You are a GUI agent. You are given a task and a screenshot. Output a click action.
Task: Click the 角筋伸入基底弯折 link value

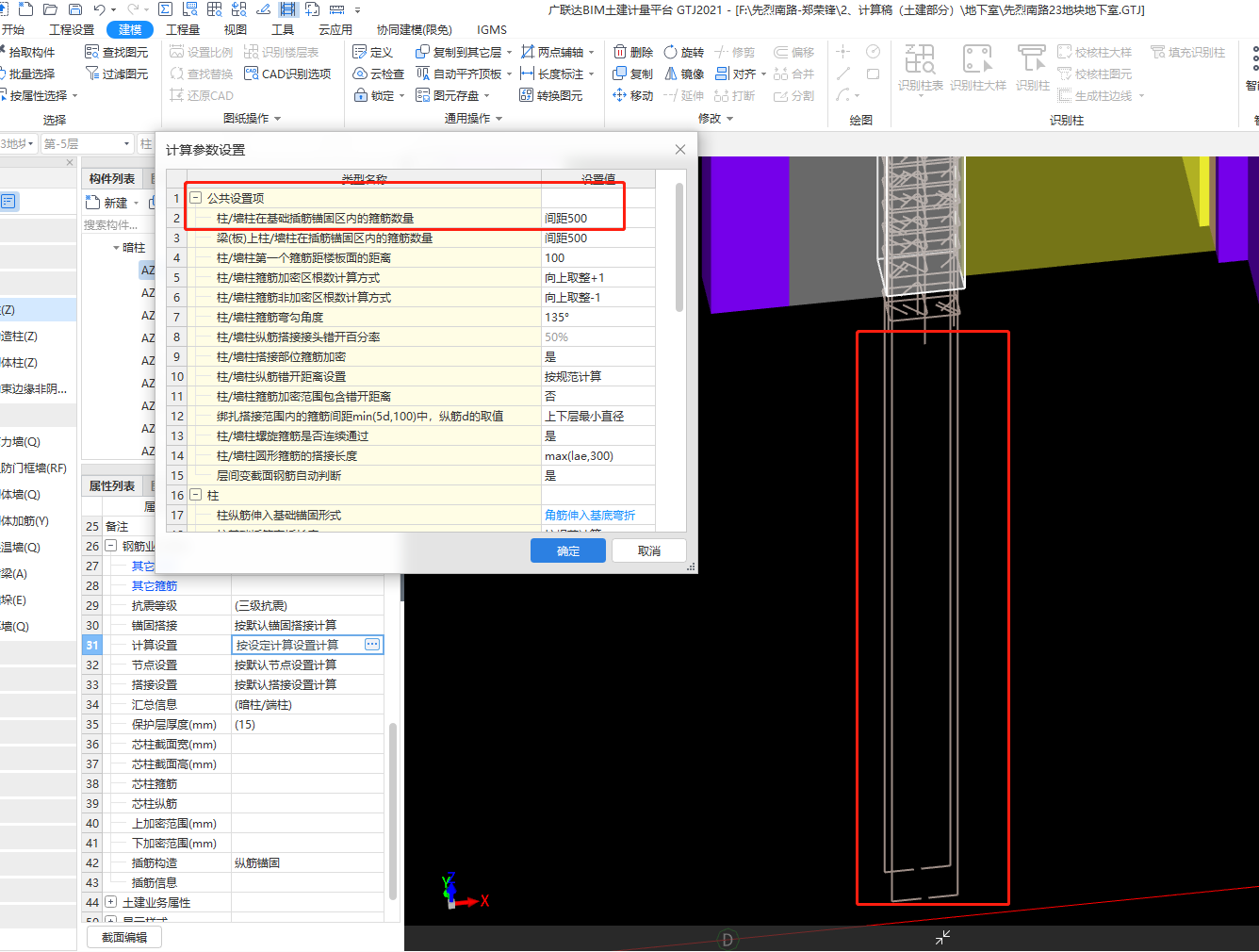point(590,515)
